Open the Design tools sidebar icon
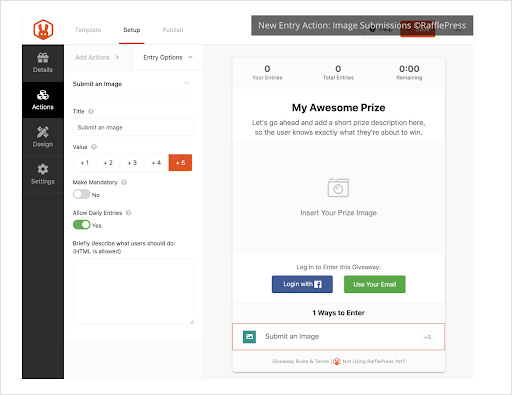 (43, 132)
